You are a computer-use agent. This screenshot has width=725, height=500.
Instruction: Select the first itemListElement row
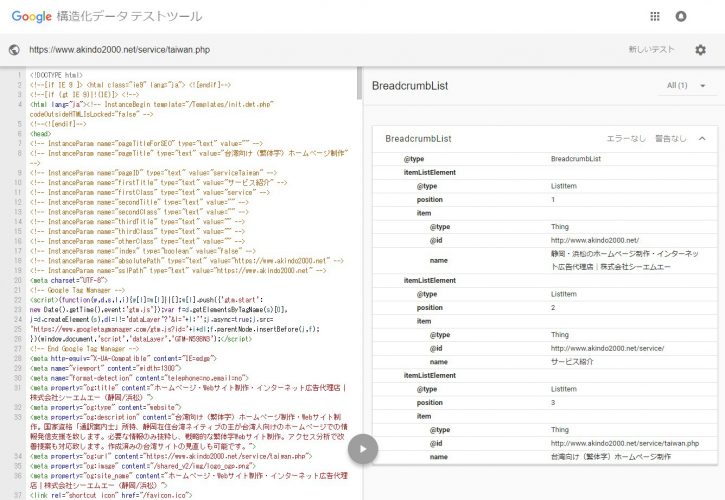[429, 172]
